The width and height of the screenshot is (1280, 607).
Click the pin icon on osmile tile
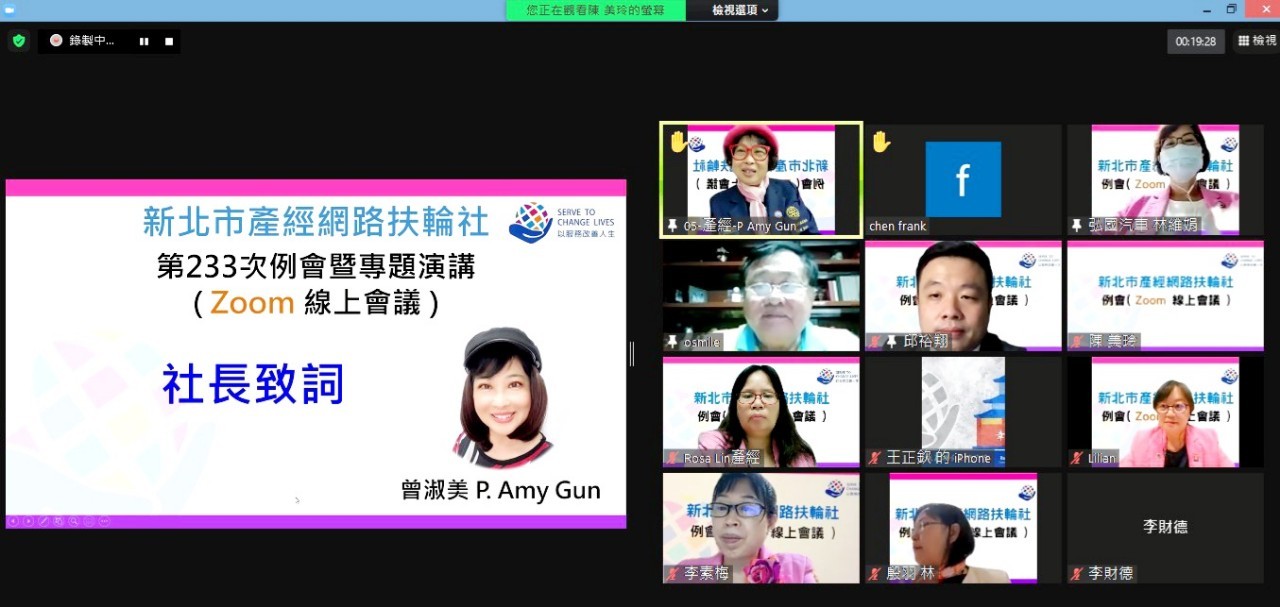tap(672, 342)
